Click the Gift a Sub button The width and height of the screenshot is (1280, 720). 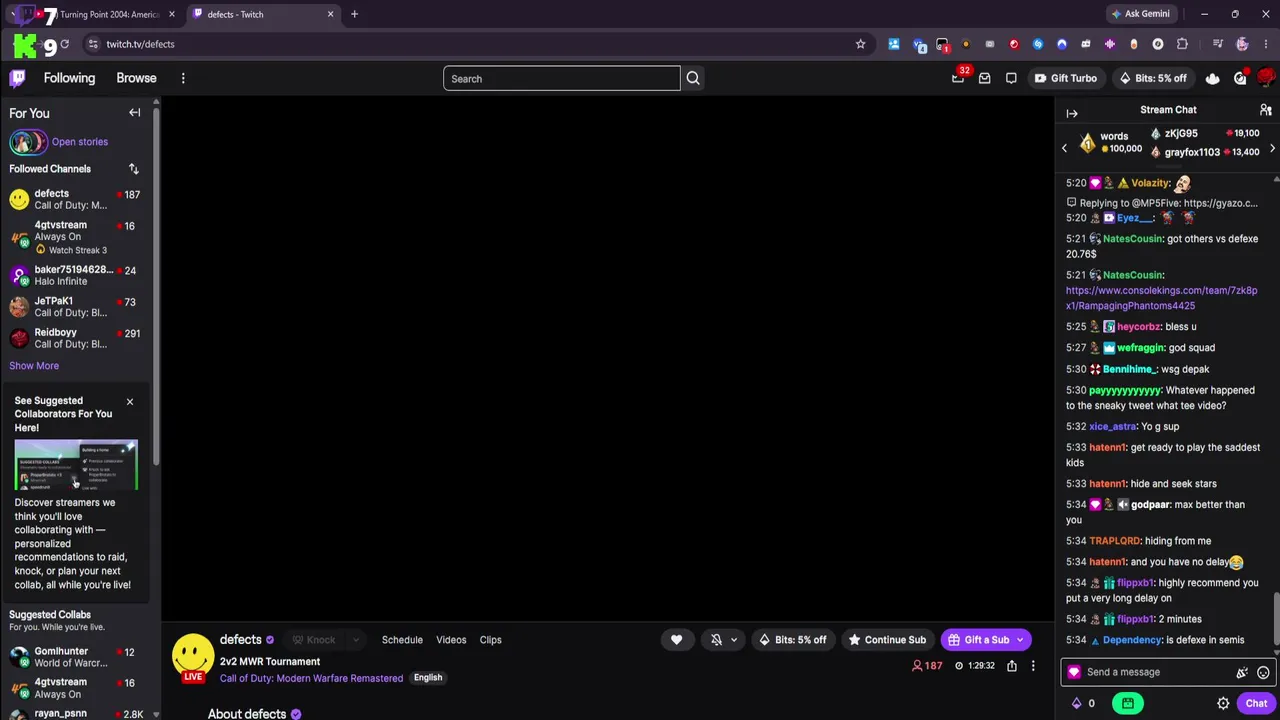pos(978,640)
